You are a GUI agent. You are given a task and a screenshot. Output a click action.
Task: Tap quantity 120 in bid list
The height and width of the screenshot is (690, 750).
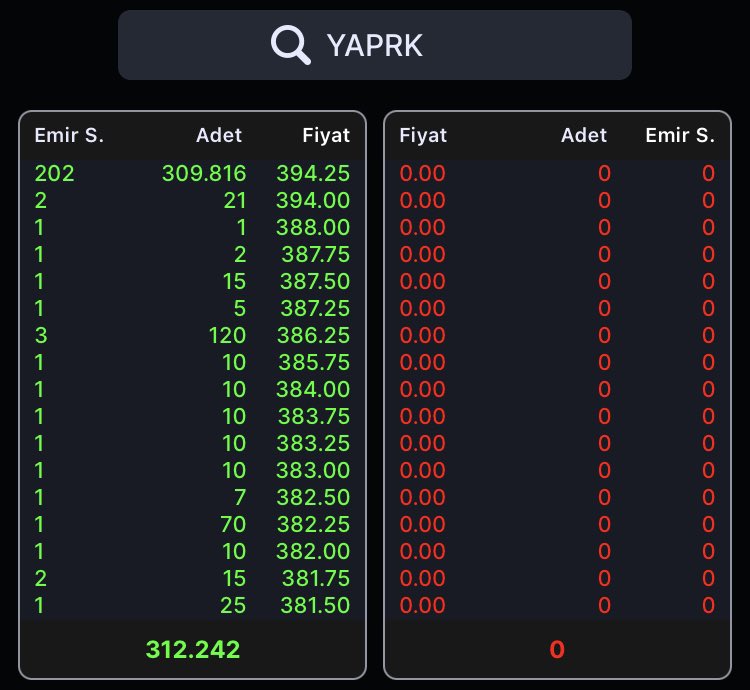228,335
